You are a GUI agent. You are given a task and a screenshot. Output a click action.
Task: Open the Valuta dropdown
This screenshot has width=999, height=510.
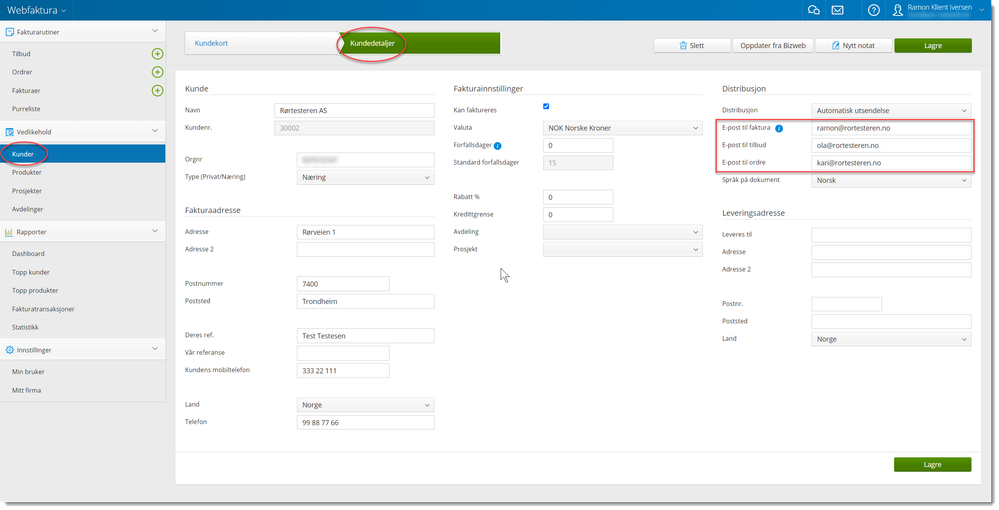click(622, 128)
